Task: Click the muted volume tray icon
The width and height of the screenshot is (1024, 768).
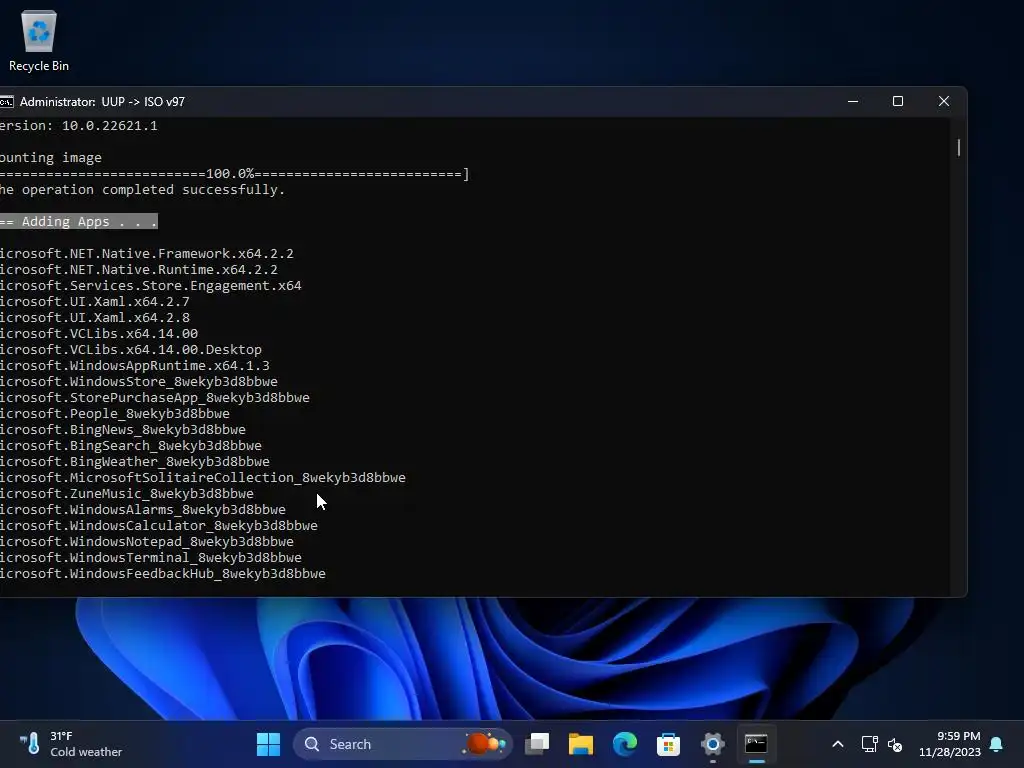Action: tap(895, 744)
